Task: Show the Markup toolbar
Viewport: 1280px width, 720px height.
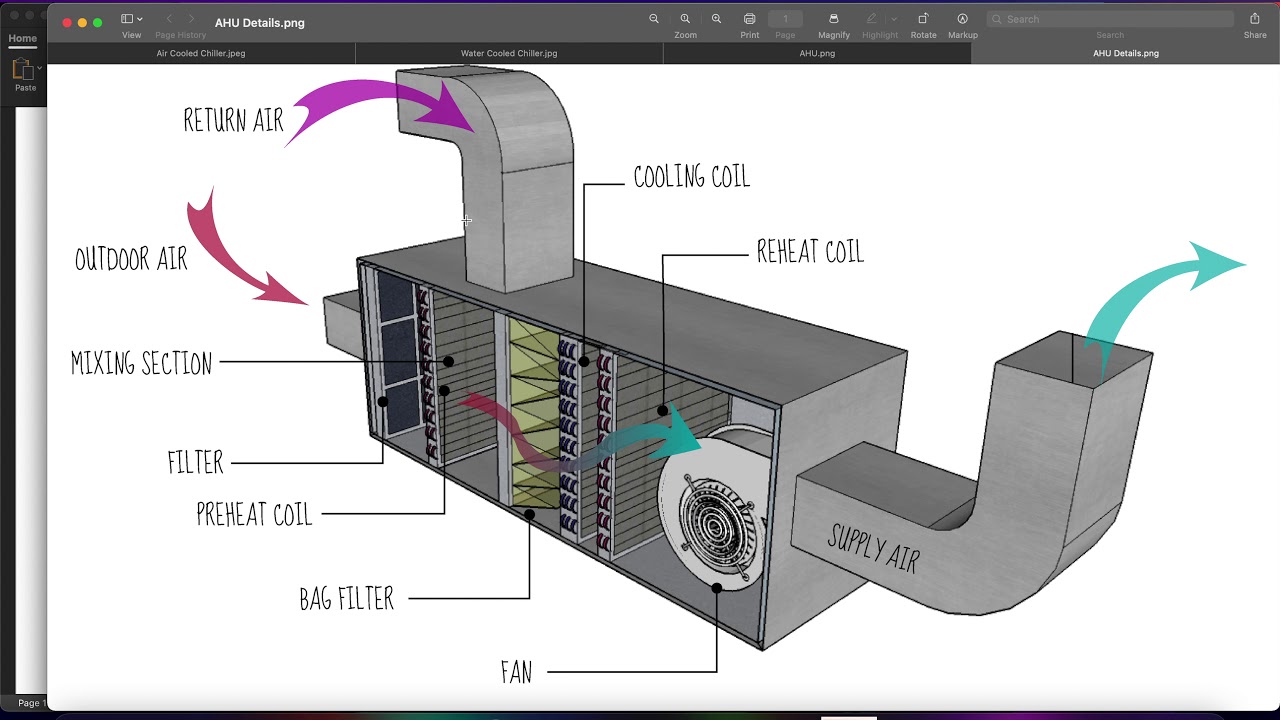Action: coord(962,19)
